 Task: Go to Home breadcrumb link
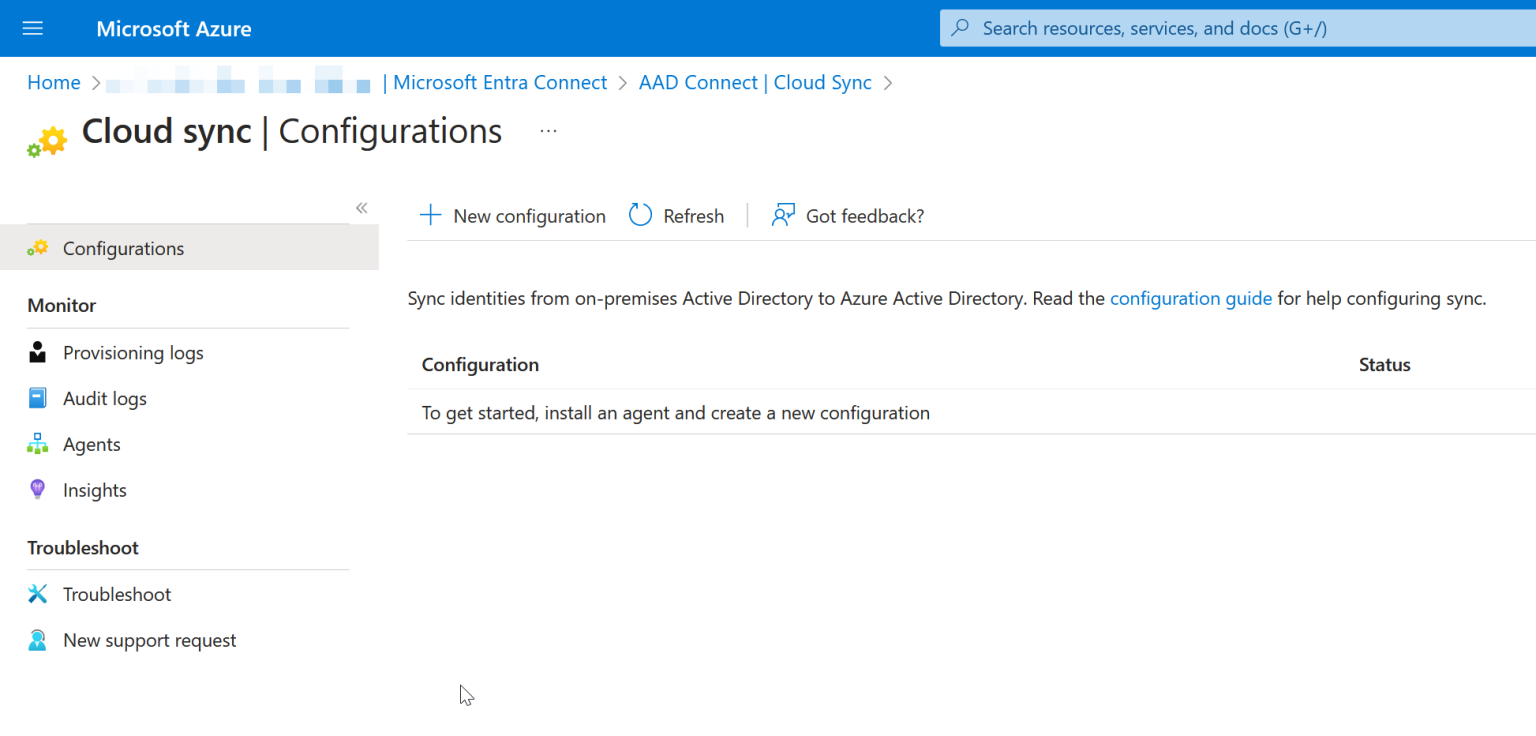click(x=54, y=83)
